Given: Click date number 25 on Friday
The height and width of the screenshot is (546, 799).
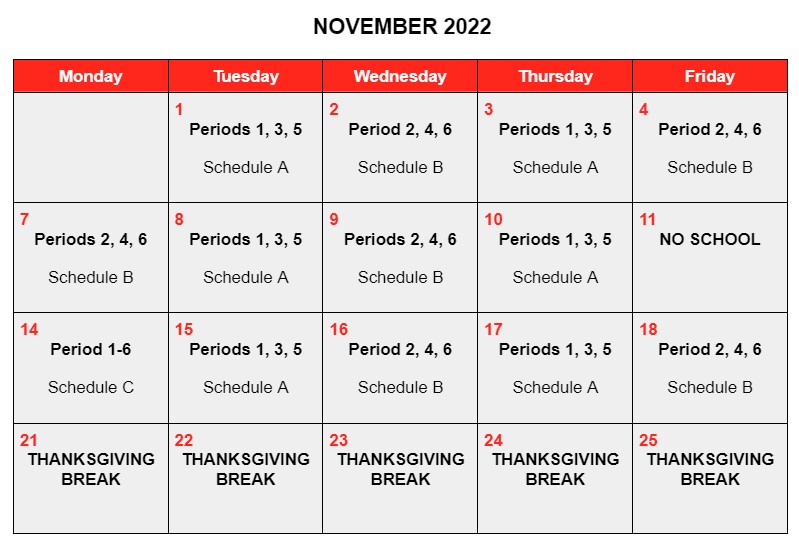Looking at the screenshot, I should tap(648, 440).
